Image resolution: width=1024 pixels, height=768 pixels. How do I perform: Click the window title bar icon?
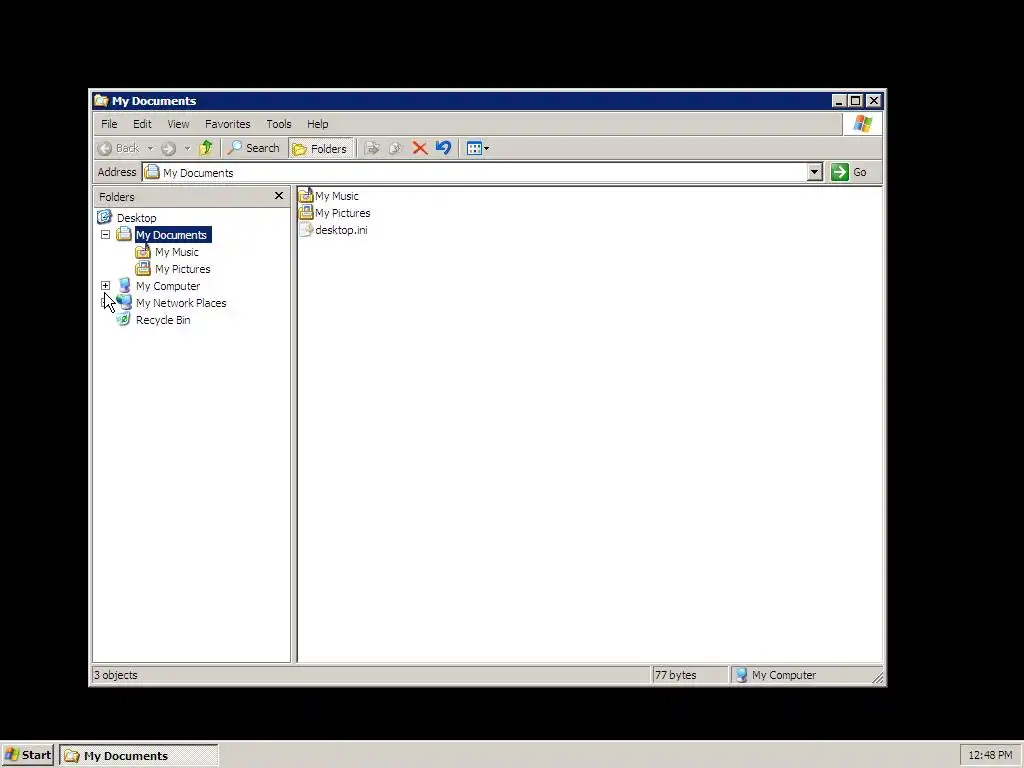pos(101,101)
